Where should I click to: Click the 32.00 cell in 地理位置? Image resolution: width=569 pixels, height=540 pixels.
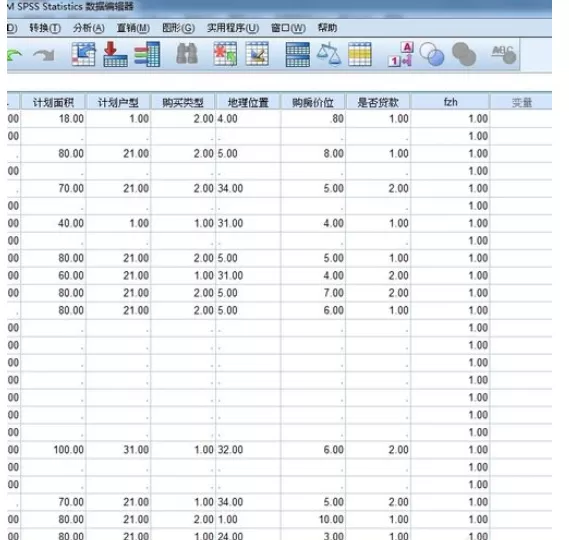coord(248,450)
